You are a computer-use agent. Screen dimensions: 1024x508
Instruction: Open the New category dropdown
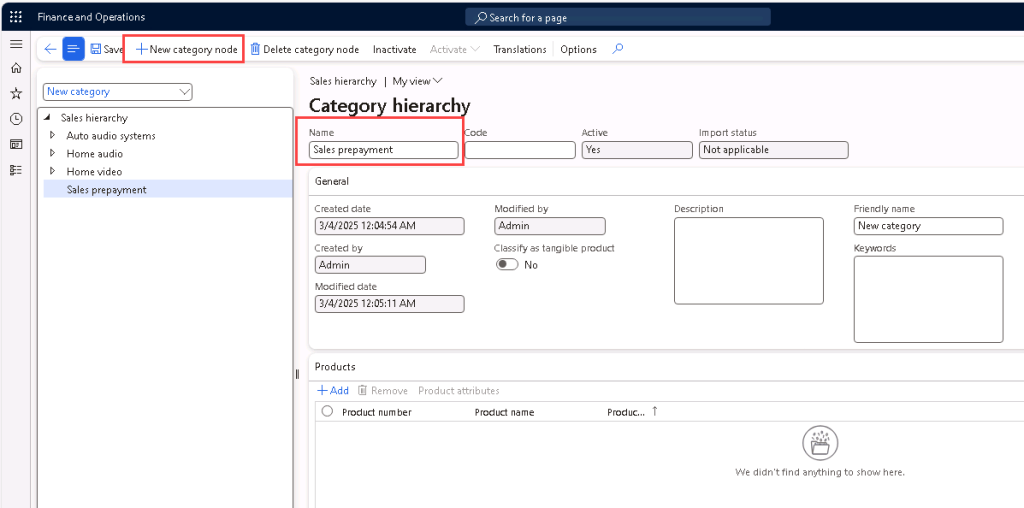pos(118,92)
